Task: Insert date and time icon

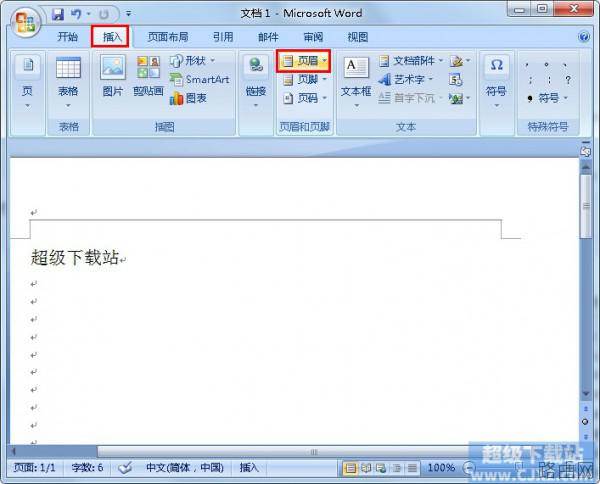Action: click(455, 80)
